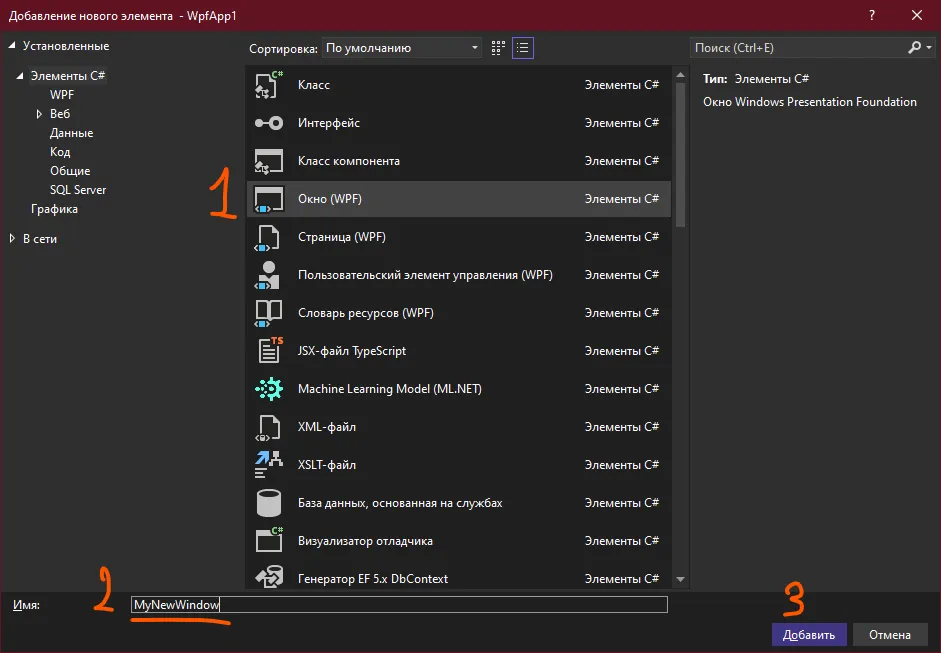
Task: Click the Генератор EF 5.x DbContext icon
Action: (268, 577)
